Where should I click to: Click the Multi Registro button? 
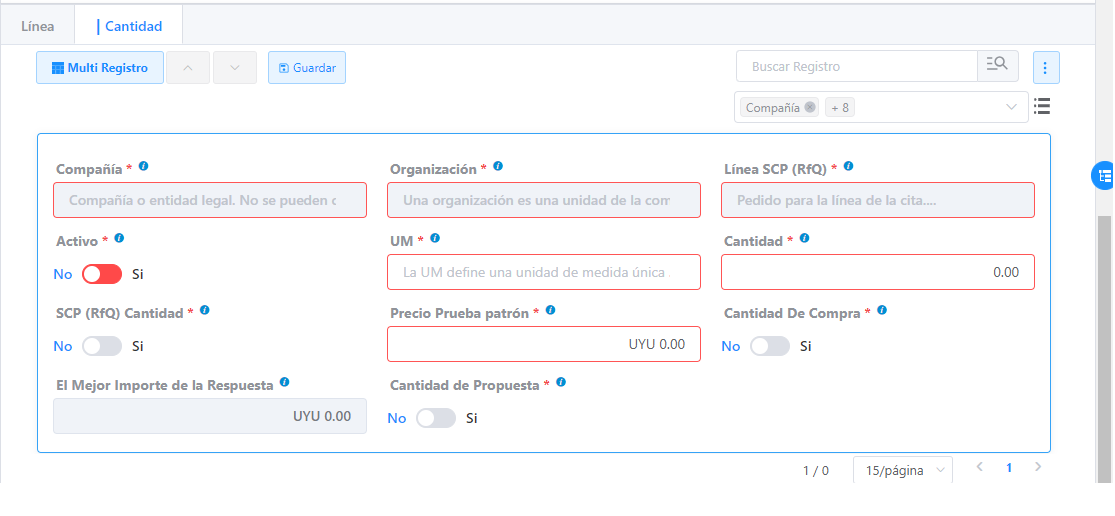[x=100, y=68]
